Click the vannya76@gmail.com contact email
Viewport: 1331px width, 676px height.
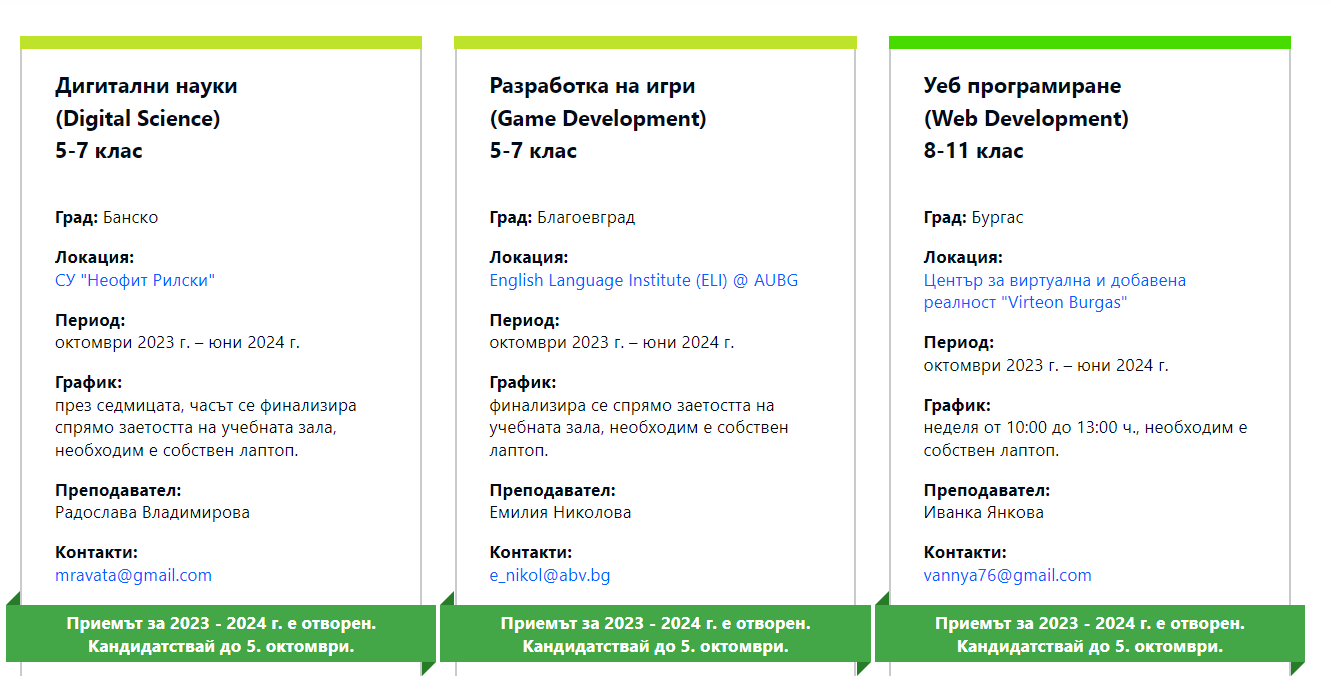coord(1007,575)
